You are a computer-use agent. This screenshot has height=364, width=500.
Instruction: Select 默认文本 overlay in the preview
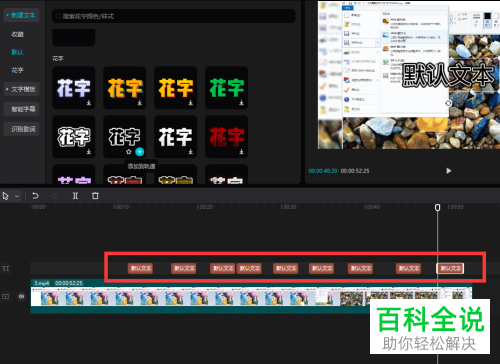pos(448,75)
